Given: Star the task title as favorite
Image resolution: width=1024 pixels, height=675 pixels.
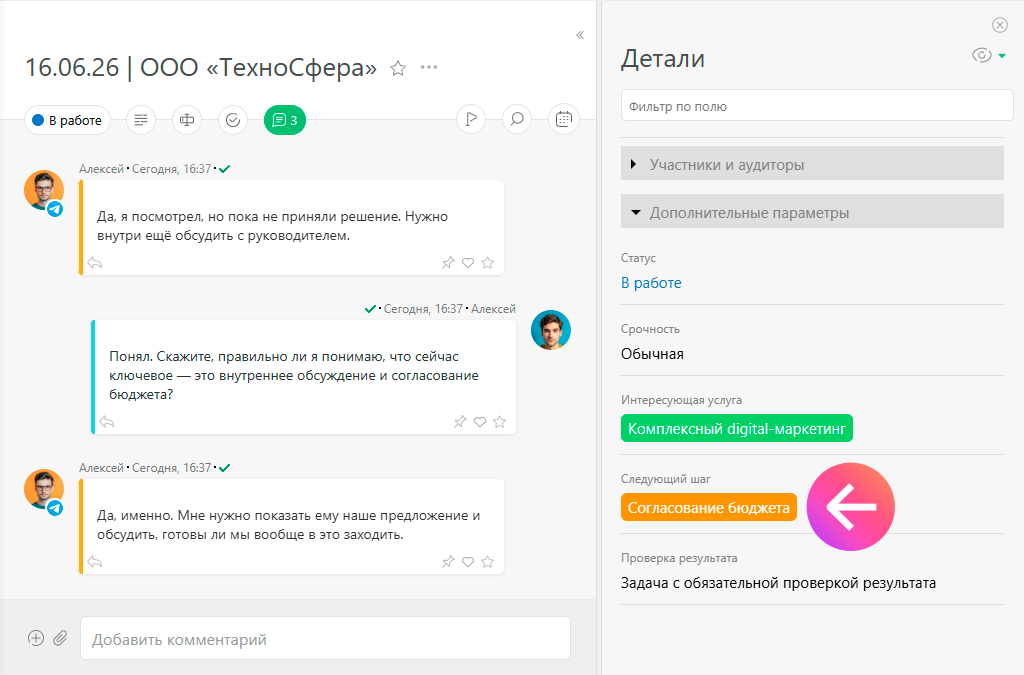Looking at the screenshot, I should click(398, 68).
